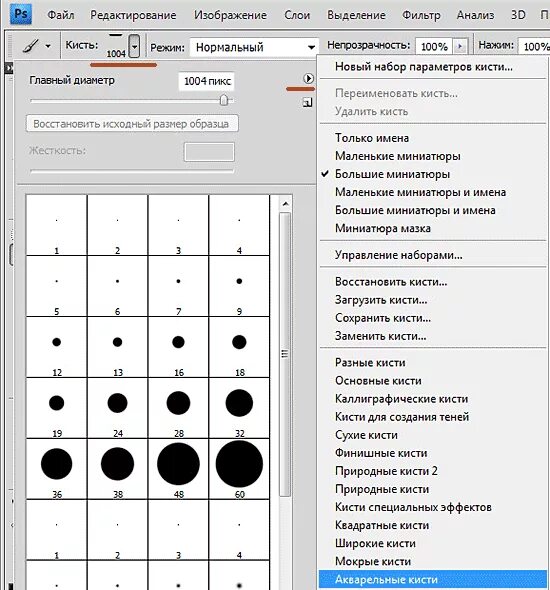Load the Каллиграфические кисти set
Screen dimensions: 550x590
pos(401,399)
